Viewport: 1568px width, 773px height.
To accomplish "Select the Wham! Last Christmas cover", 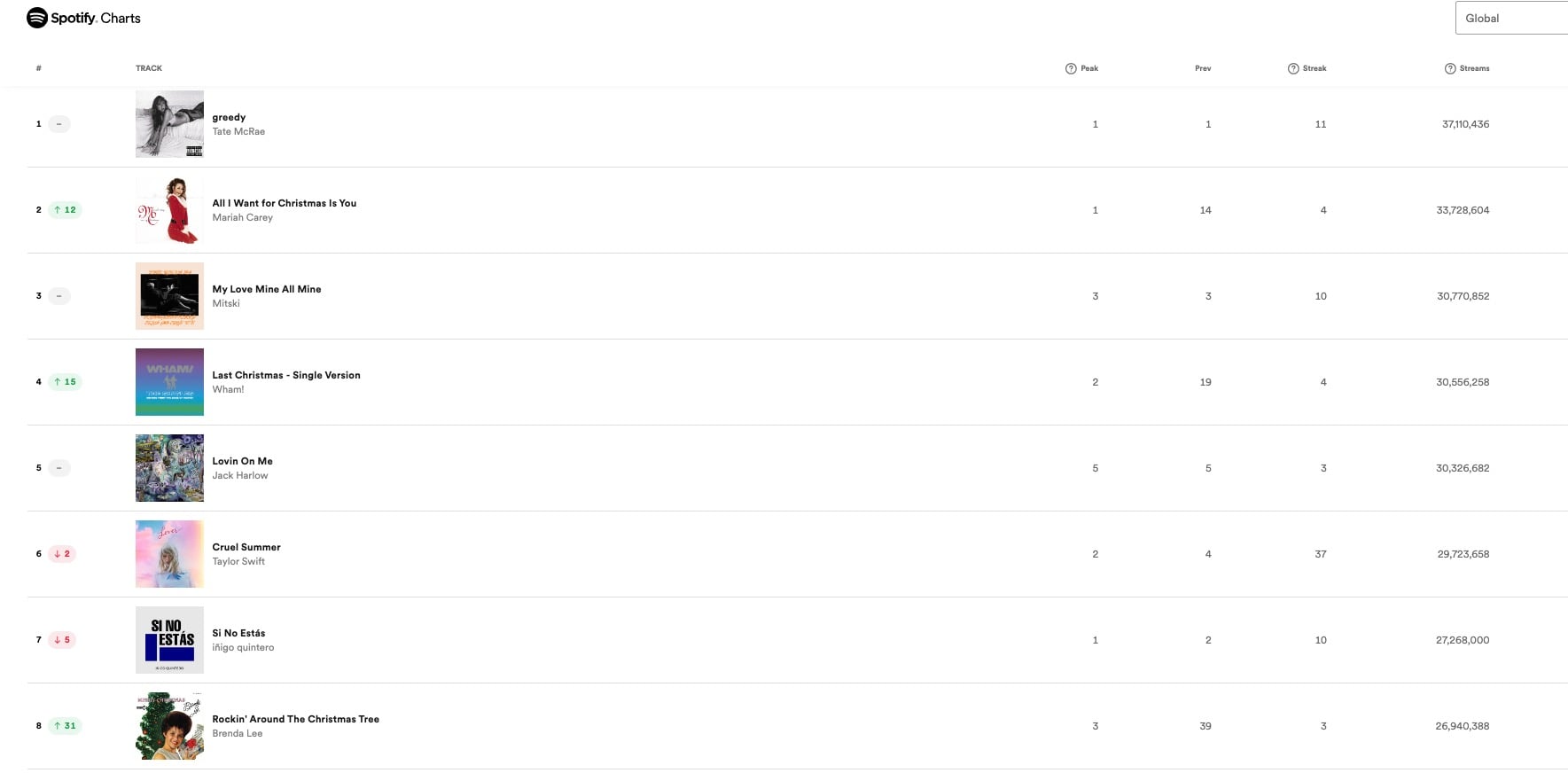I will (169, 382).
